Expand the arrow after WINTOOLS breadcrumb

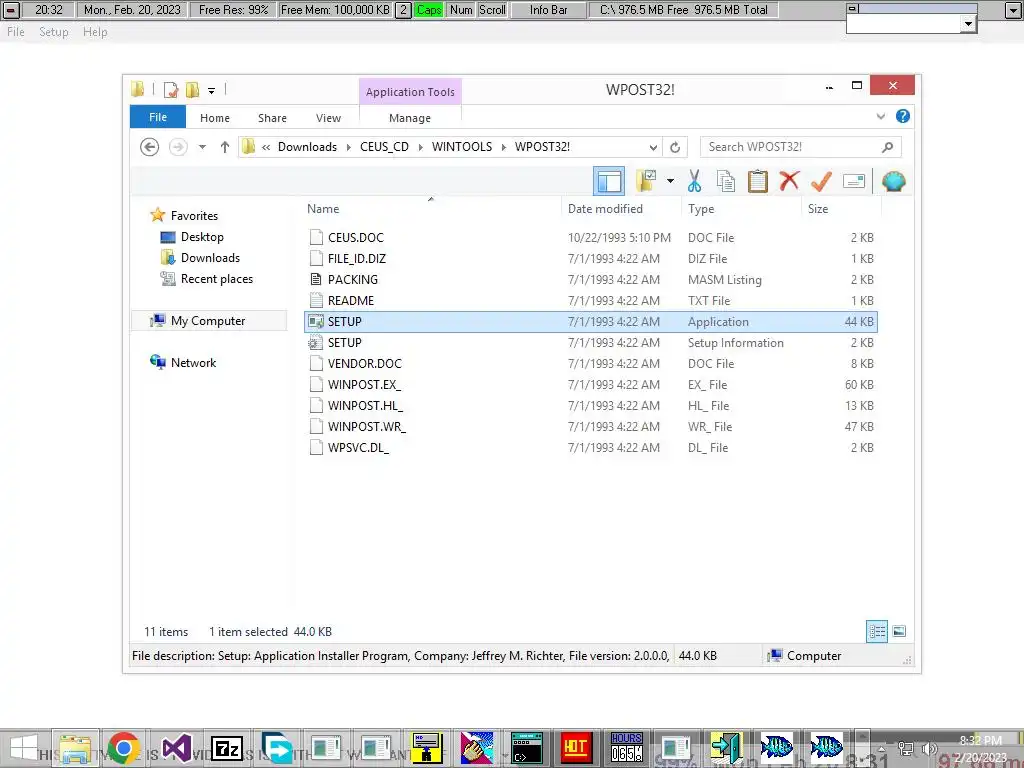504,147
